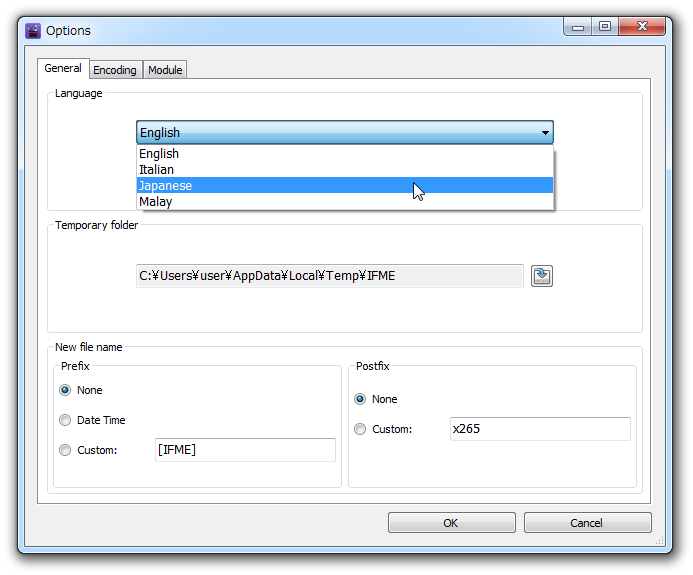Switch to the Module tab

pyautogui.click(x=165, y=70)
